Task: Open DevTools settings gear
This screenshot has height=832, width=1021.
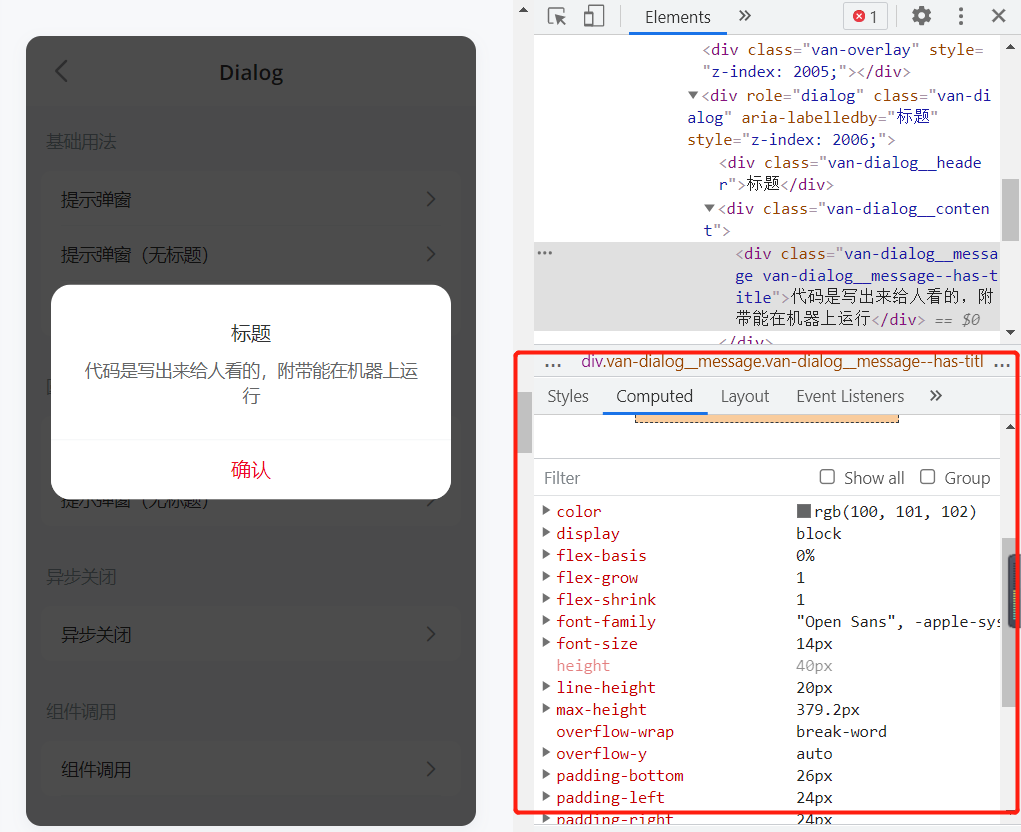Action: (920, 16)
